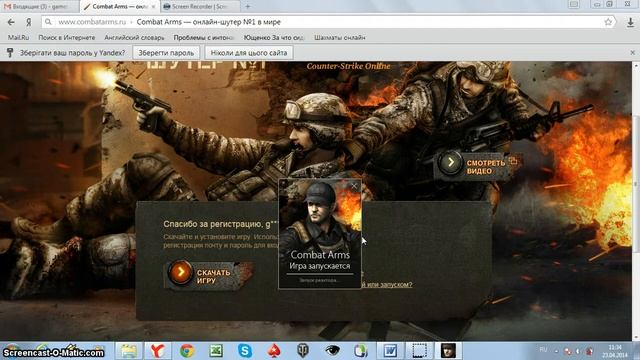Open a new browser tab
Viewport: 640px width, 360px height.
(248, 7)
